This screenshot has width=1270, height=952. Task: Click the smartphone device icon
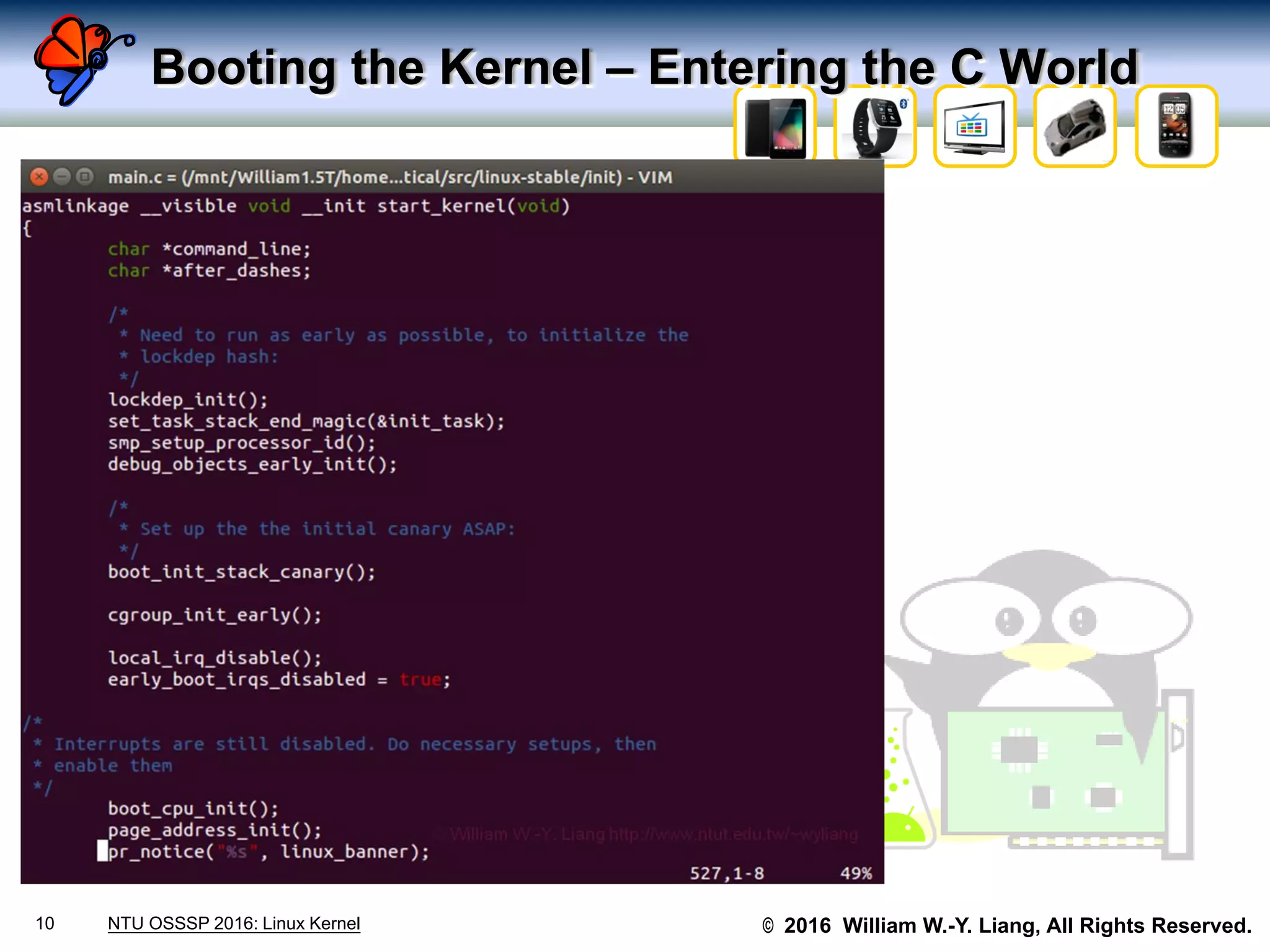[1175, 126]
